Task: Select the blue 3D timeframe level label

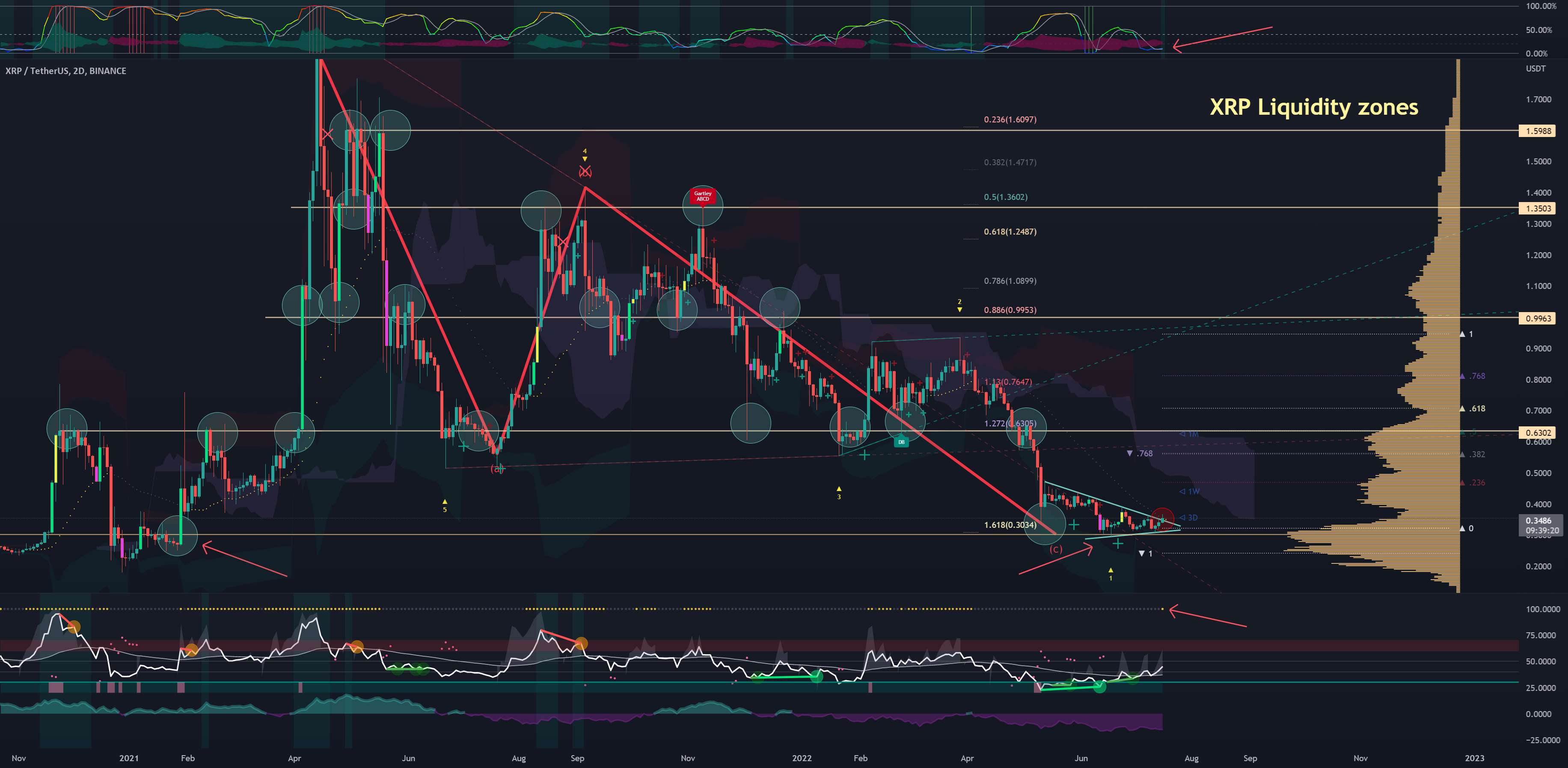Action: pyautogui.click(x=1189, y=518)
